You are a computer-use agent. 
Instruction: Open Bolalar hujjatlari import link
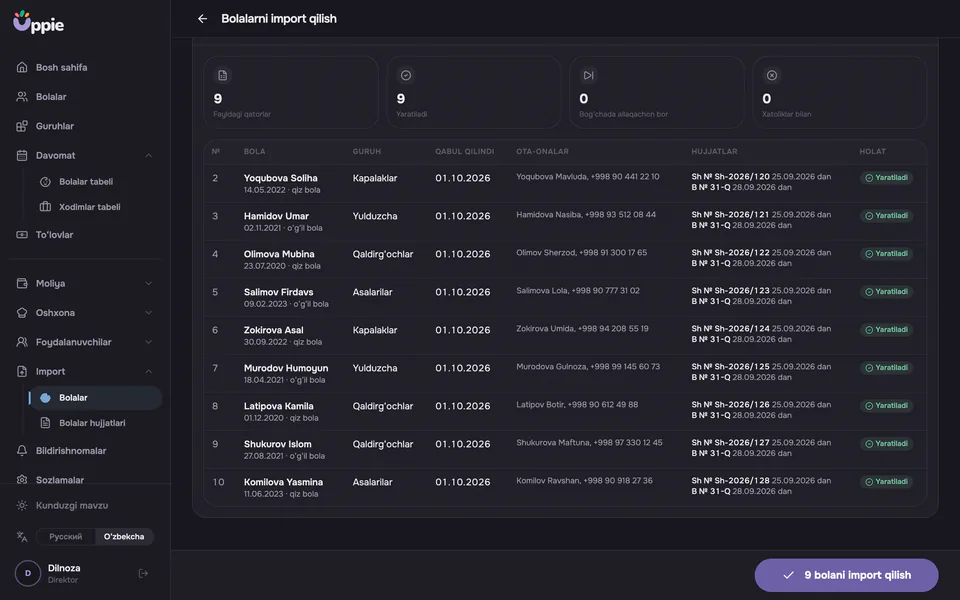(x=97, y=423)
